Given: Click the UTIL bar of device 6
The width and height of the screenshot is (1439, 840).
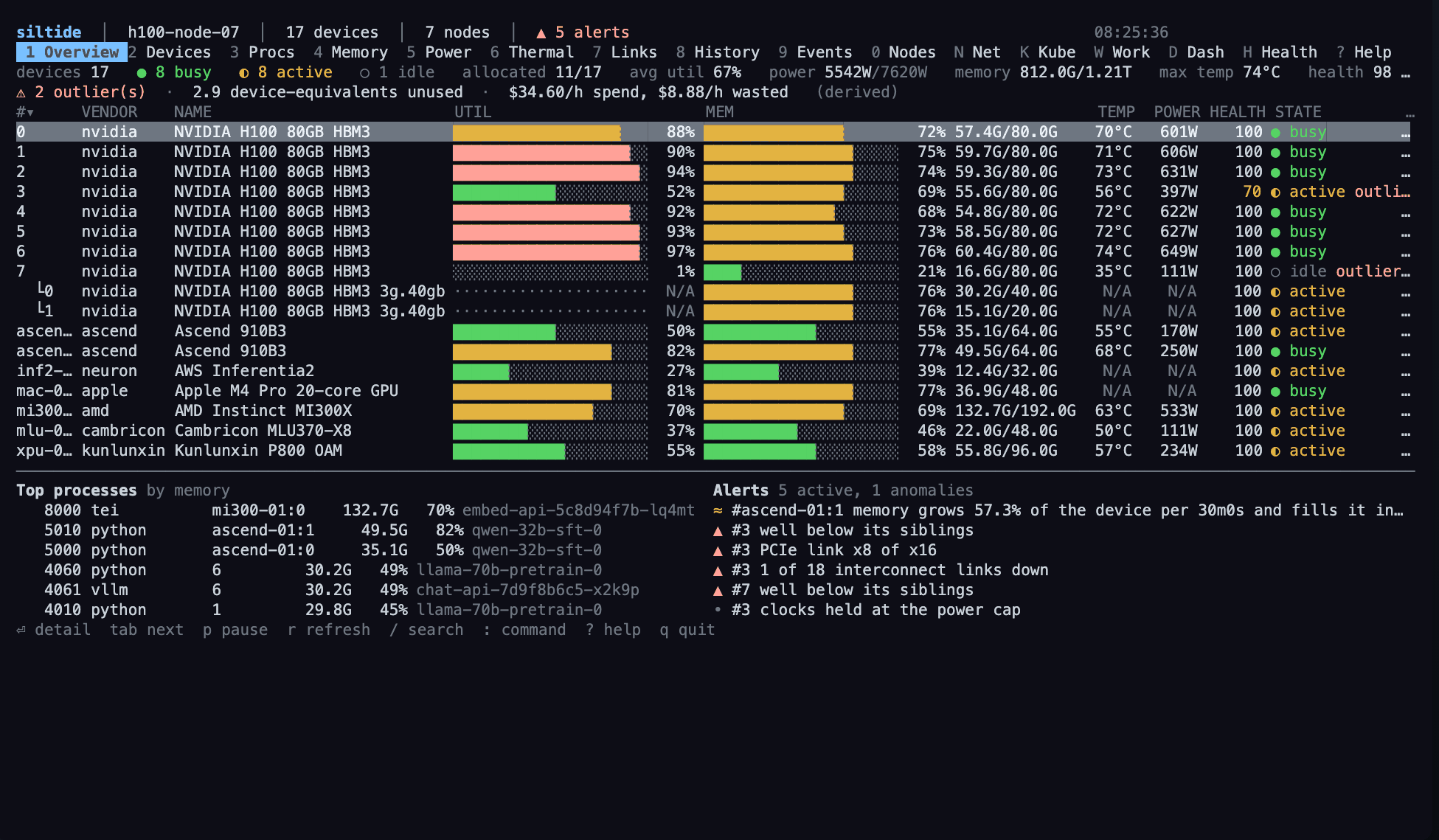Looking at the screenshot, I should click(550, 251).
